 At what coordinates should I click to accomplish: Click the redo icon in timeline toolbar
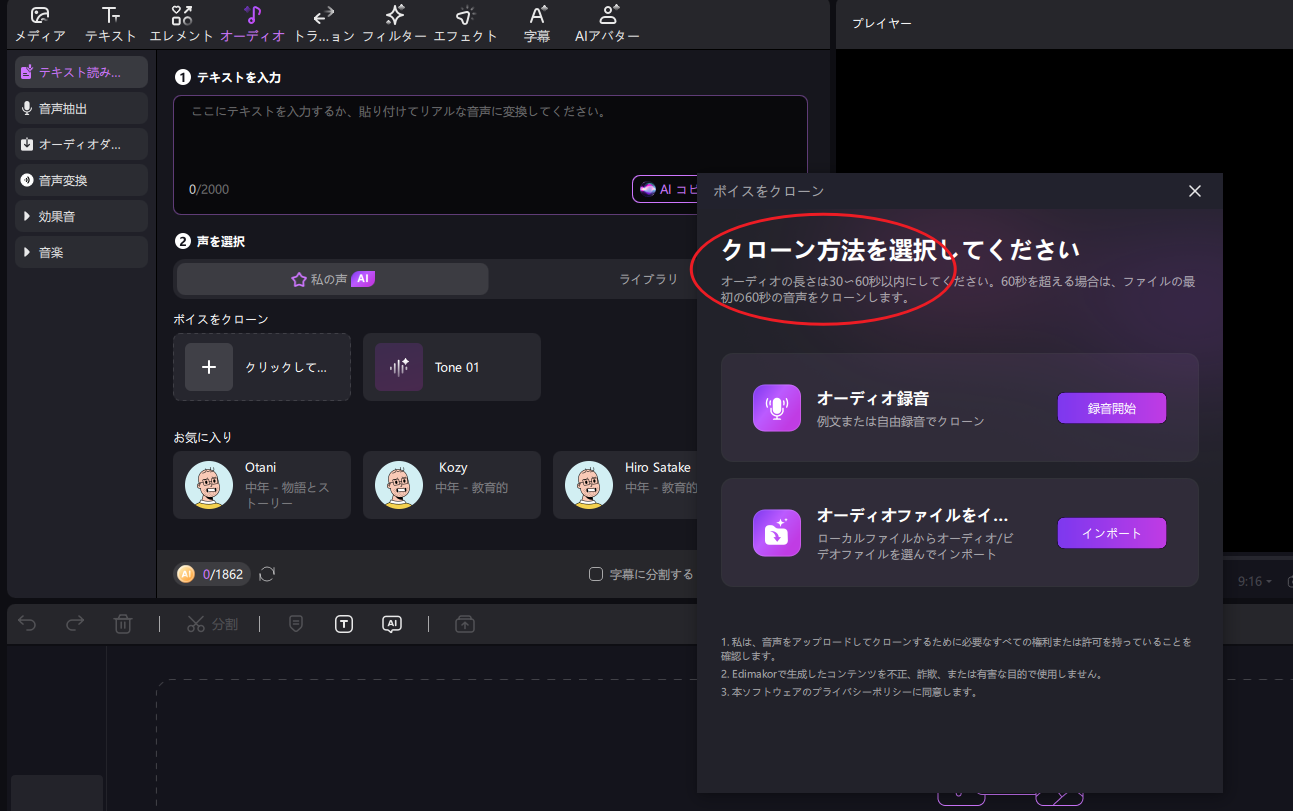click(x=75, y=624)
